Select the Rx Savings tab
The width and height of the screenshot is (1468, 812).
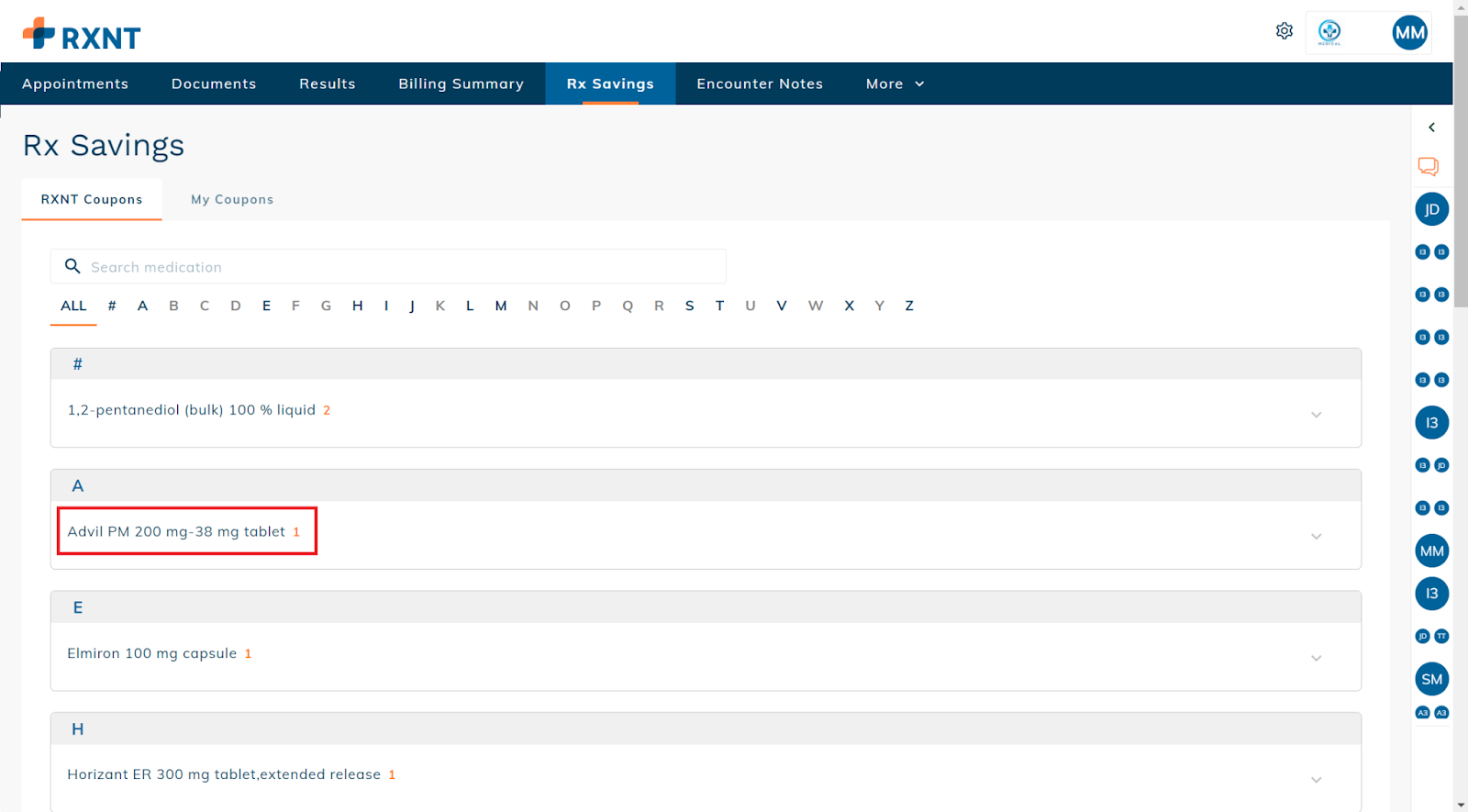click(x=610, y=83)
